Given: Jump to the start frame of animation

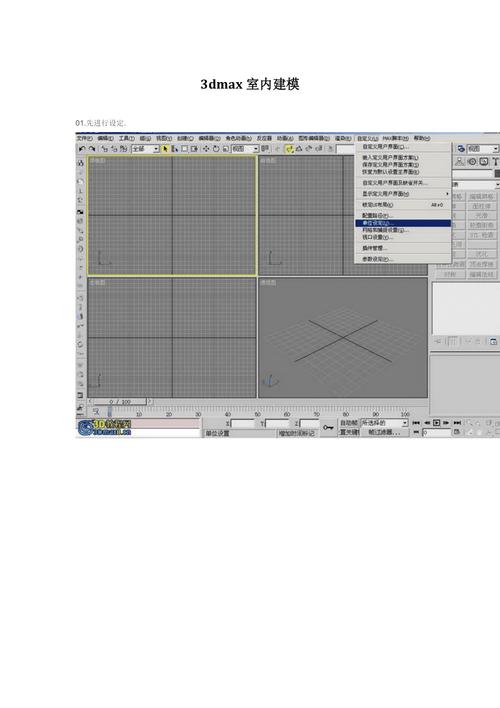Looking at the screenshot, I should [416, 423].
